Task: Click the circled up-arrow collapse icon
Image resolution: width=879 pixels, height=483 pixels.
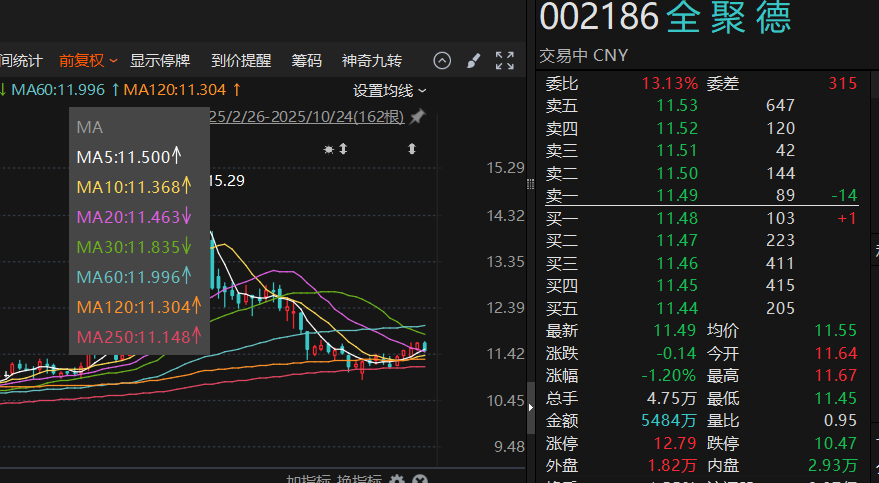Action: click(x=442, y=61)
